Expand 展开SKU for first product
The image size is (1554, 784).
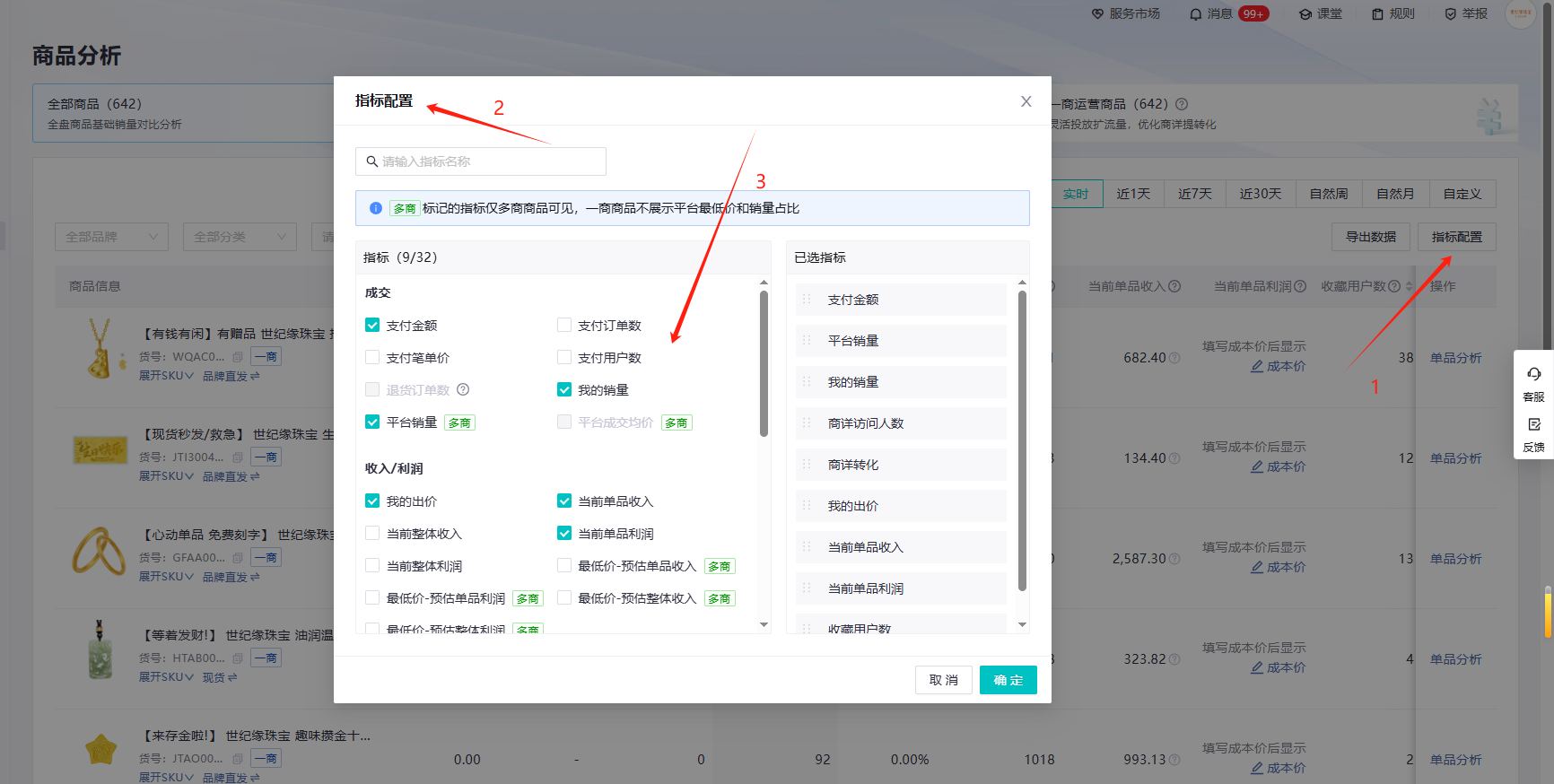pyautogui.click(x=166, y=376)
